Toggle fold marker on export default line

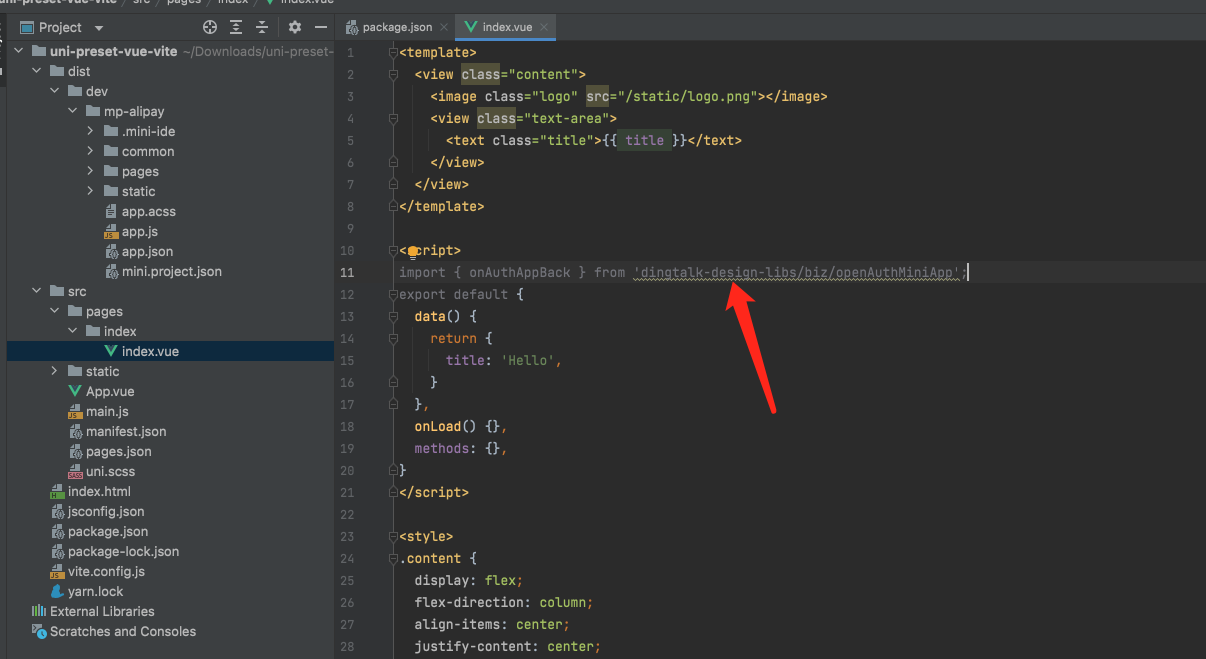coord(392,295)
